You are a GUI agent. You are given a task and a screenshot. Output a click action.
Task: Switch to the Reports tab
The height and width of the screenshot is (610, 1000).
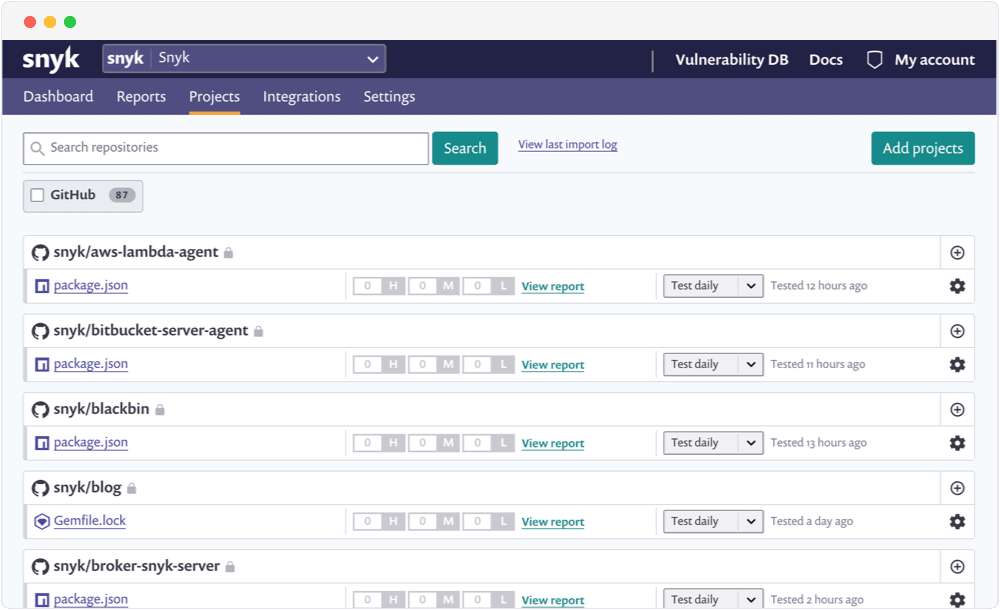[141, 96]
